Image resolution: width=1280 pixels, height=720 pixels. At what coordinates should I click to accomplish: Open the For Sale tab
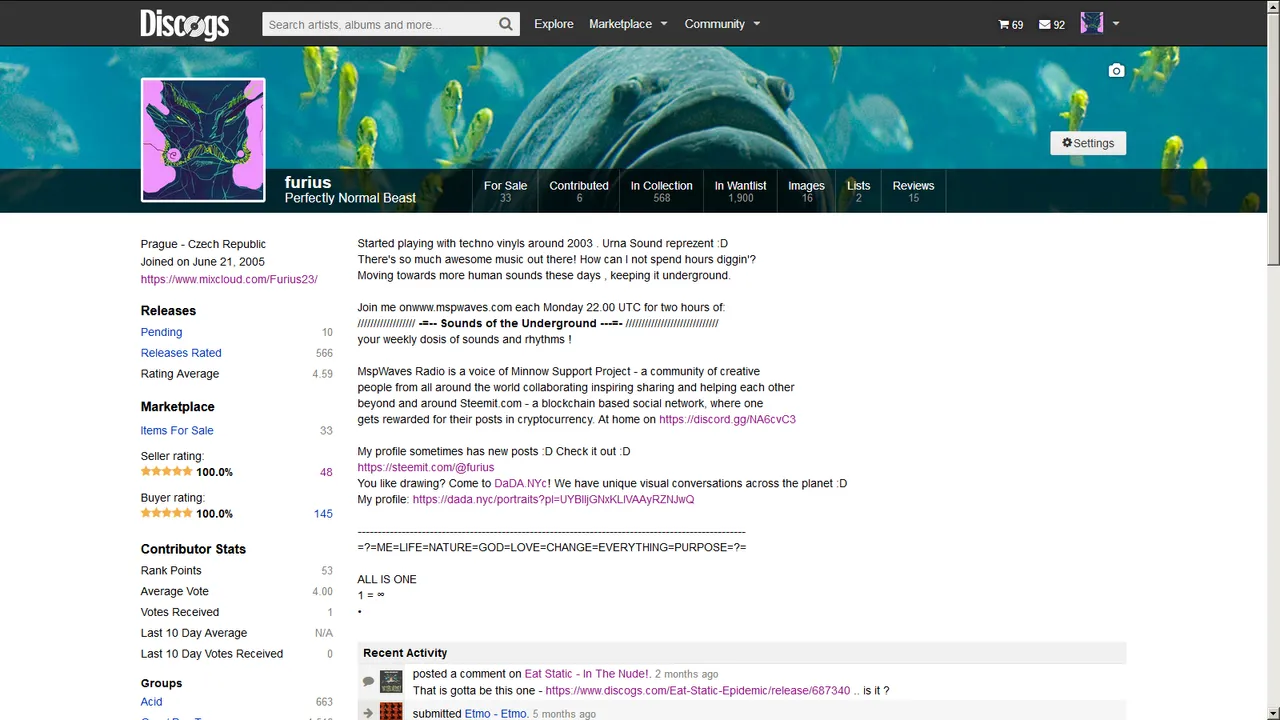click(x=505, y=191)
